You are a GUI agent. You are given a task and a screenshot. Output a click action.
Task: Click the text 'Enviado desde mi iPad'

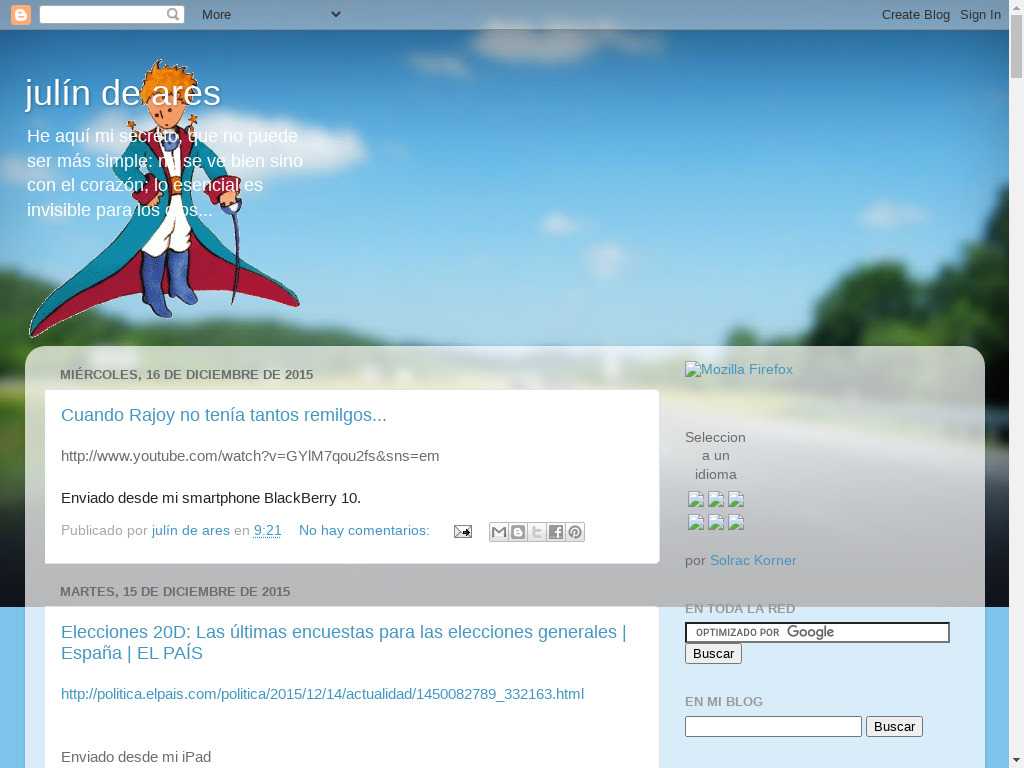(x=136, y=756)
